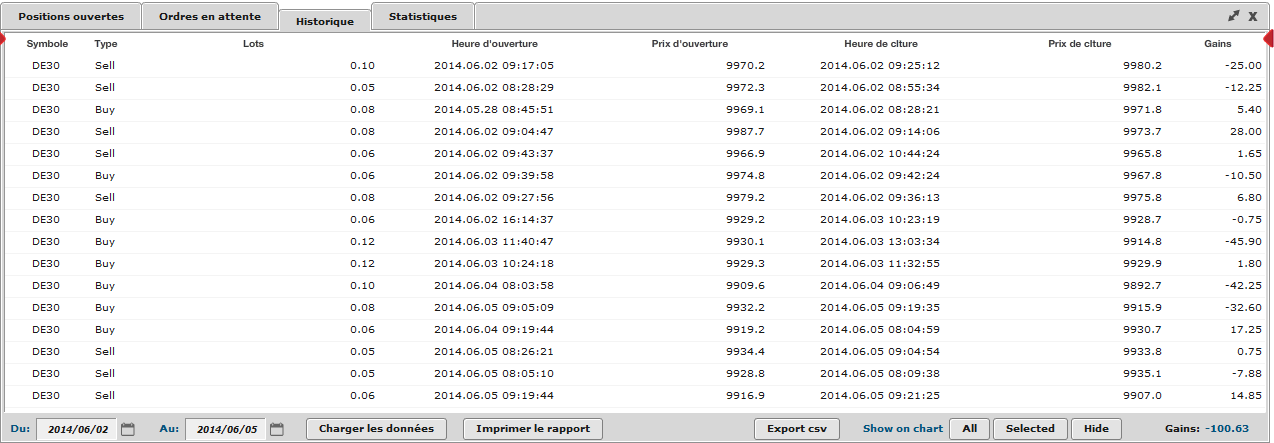Select the Statistiques tab

coord(422,17)
